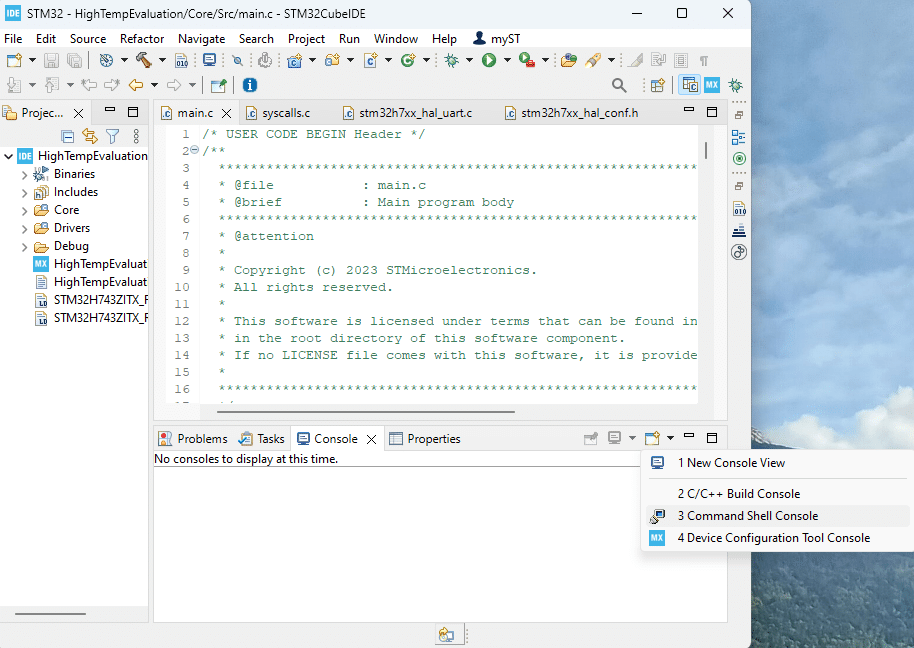Viewport: 914px width, 648px height.
Task: Open the Properties tab
Action: (x=425, y=439)
